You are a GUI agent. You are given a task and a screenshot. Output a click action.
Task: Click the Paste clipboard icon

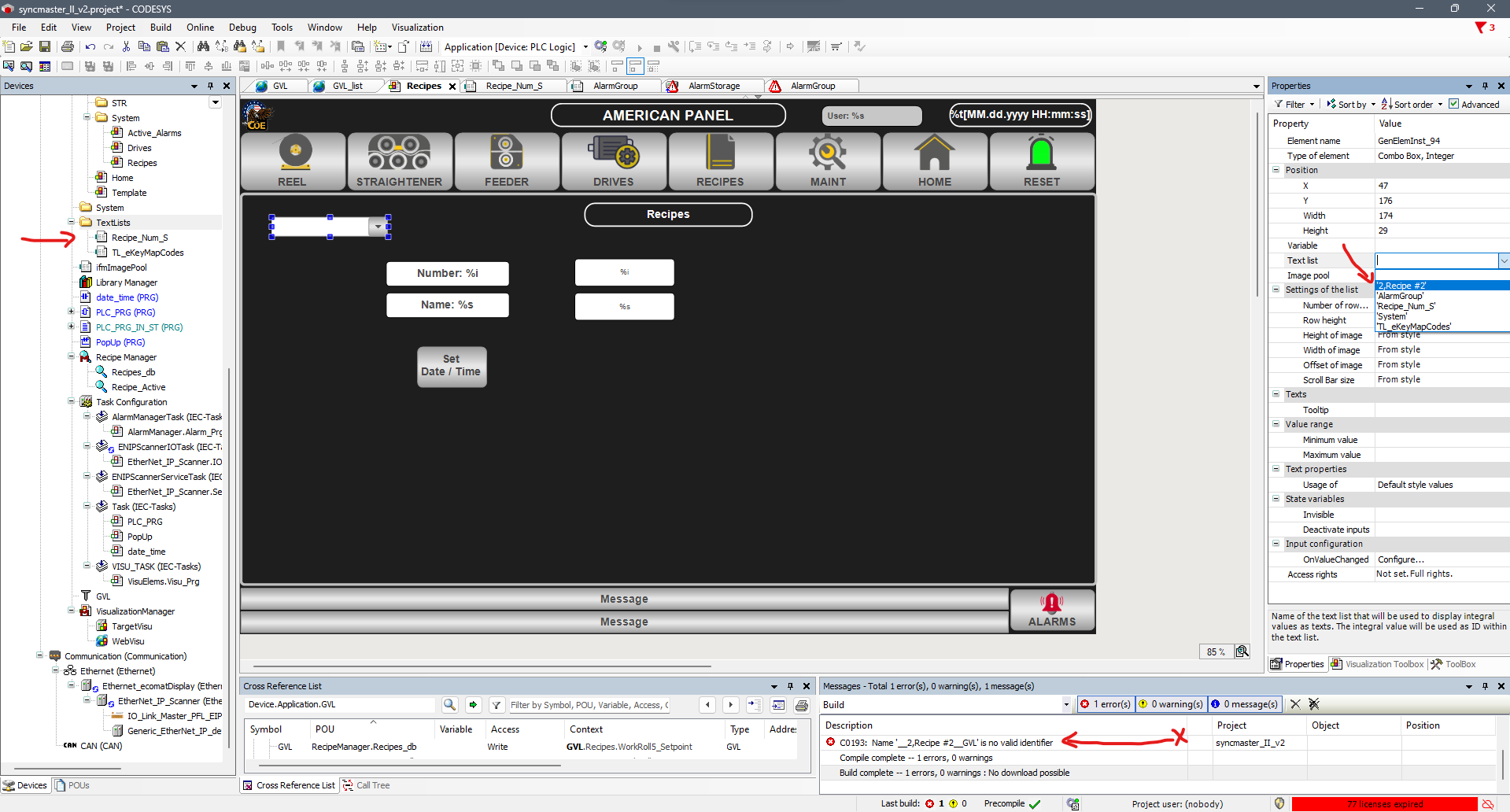pos(162,46)
